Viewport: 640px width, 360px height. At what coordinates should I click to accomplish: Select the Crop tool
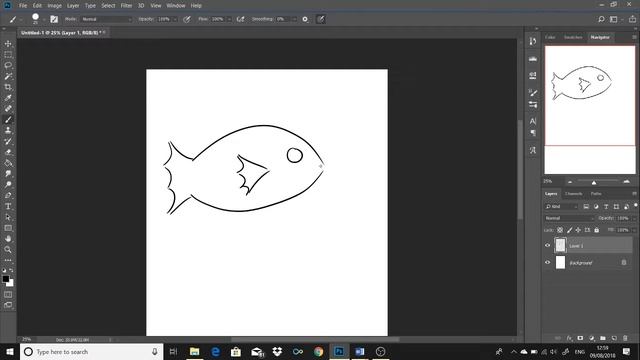(x=8, y=87)
